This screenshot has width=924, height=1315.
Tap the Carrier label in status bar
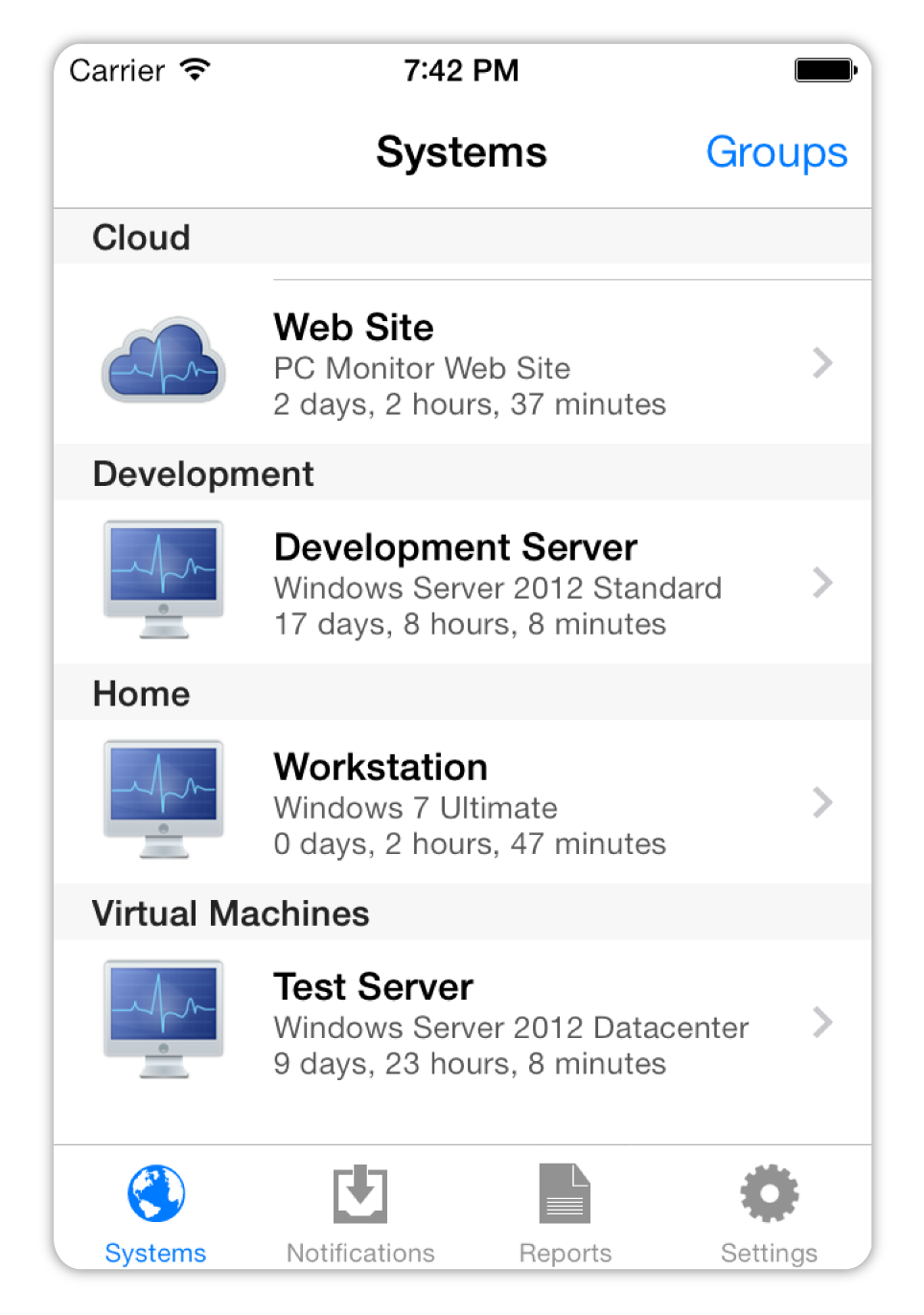[x=117, y=71]
